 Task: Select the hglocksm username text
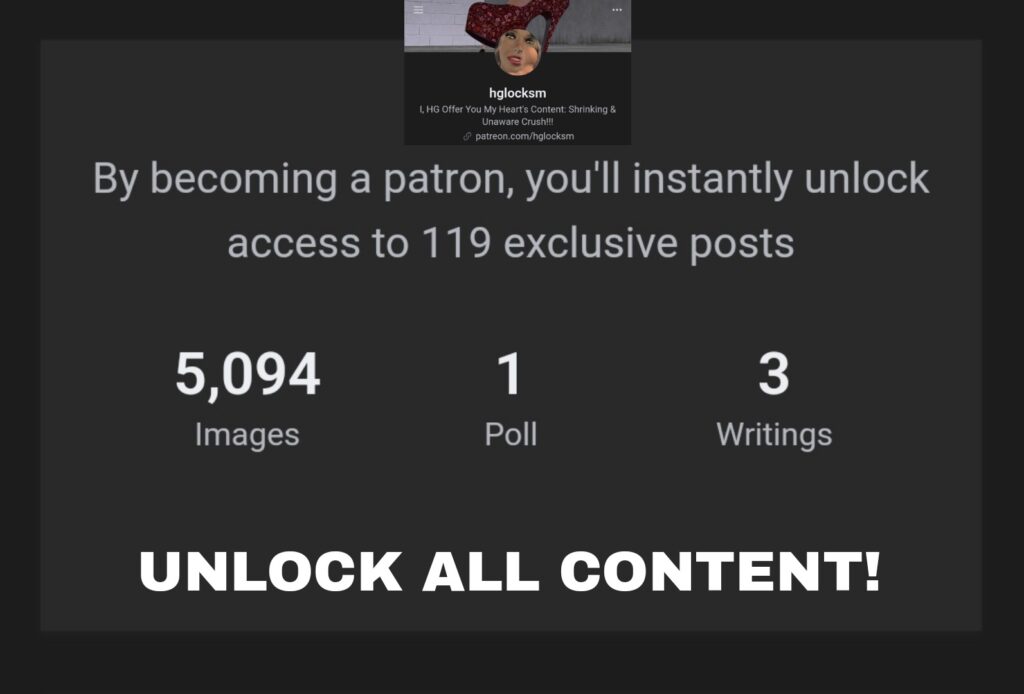tap(518, 93)
